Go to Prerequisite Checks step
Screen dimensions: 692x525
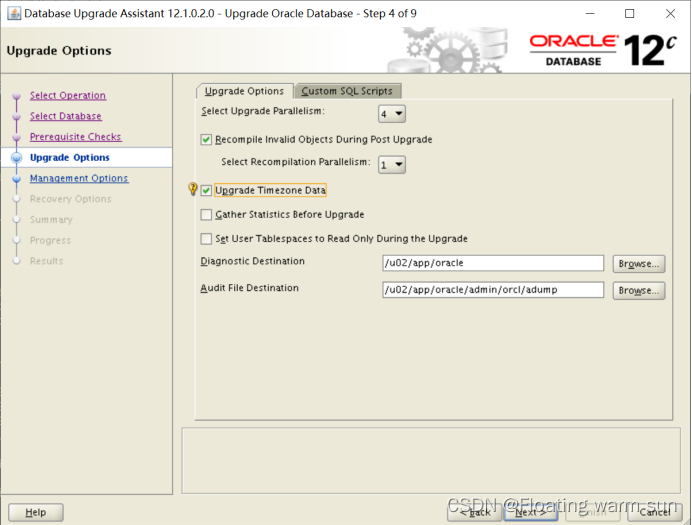click(75, 137)
